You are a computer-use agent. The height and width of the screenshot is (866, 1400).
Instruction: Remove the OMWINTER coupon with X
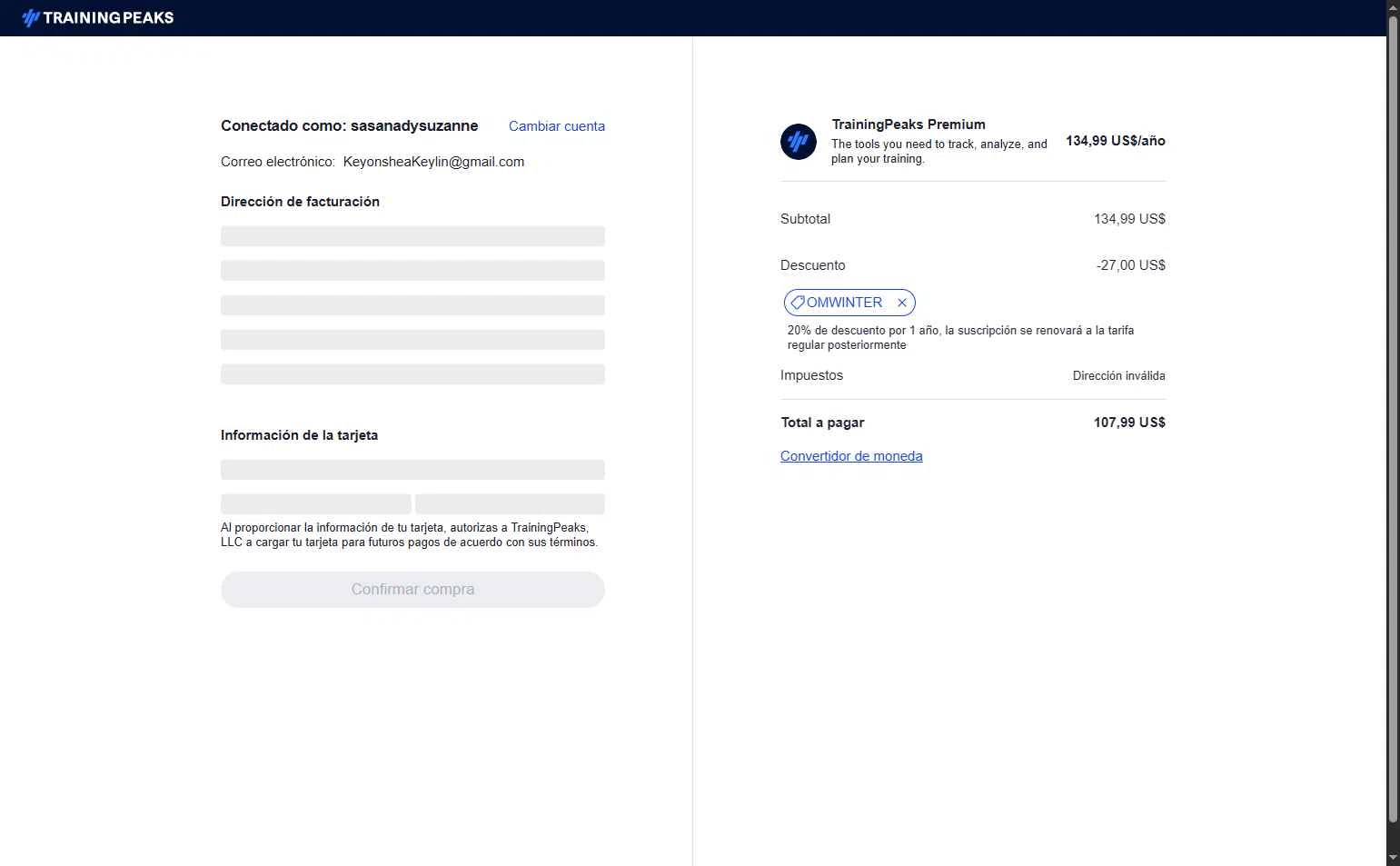coord(902,303)
